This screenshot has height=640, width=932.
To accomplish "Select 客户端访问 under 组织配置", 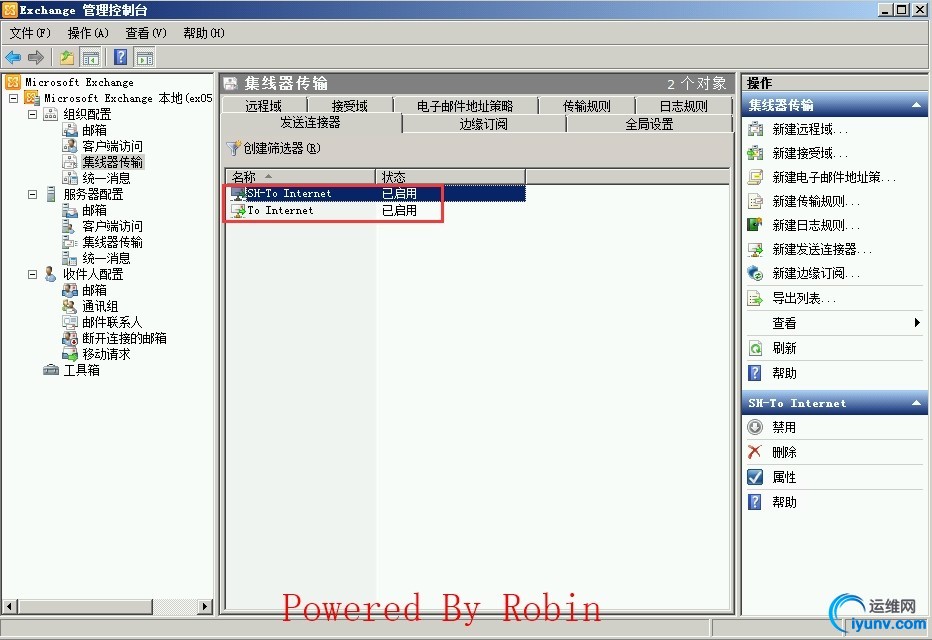I will click(112, 146).
